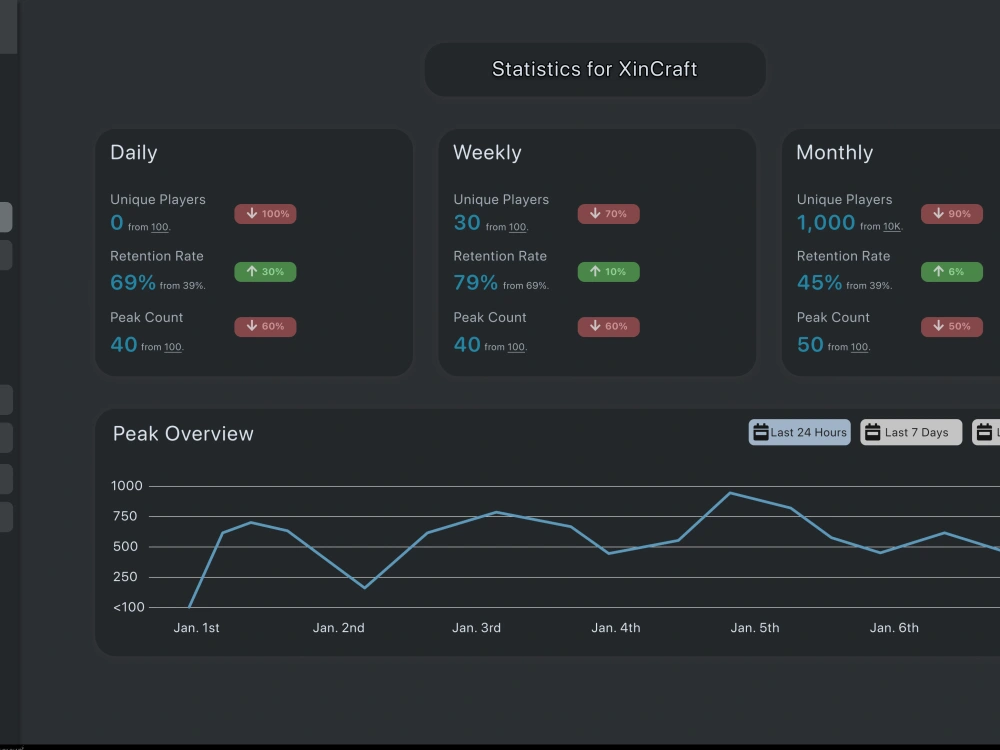Image resolution: width=1000 pixels, height=750 pixels.
Task: Click the 1000 y-axis label
Action: pos(127,486)
